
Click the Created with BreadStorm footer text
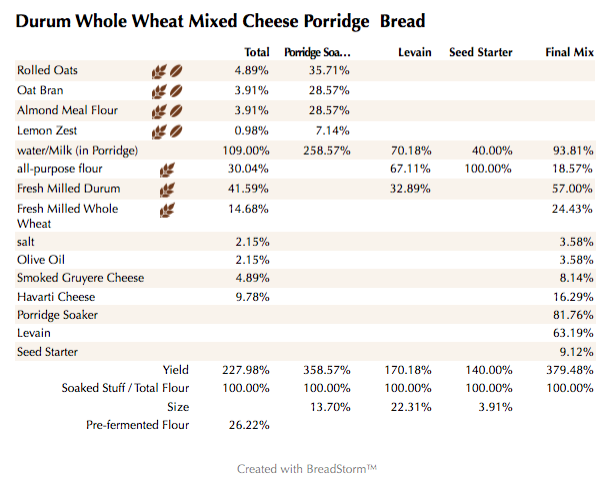pos(306,468)
